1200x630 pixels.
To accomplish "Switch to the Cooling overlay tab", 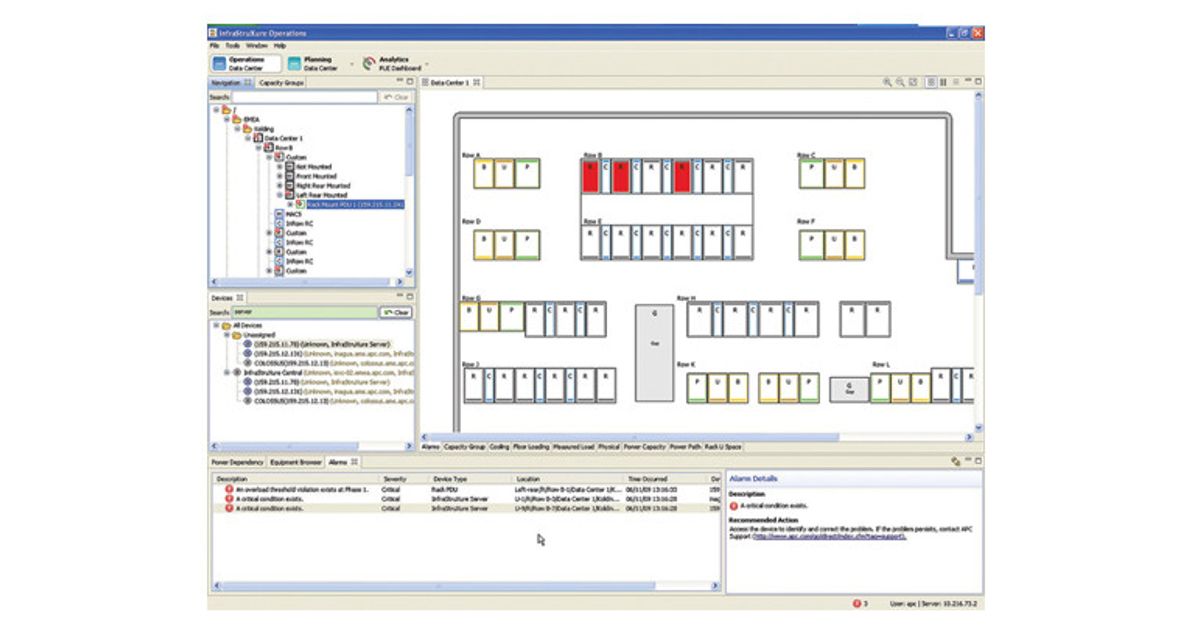I will [x=499, y=446].
